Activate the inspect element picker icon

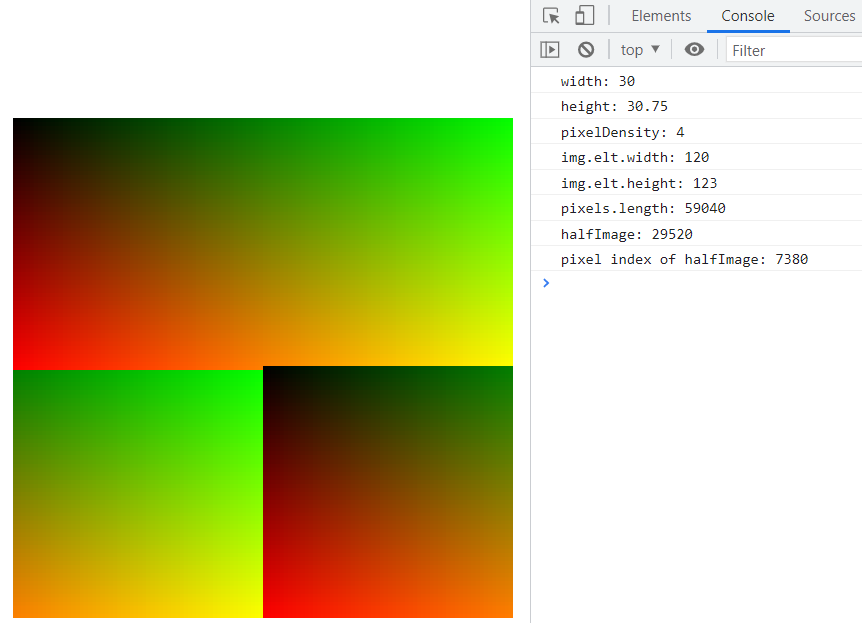pos(551,15)
